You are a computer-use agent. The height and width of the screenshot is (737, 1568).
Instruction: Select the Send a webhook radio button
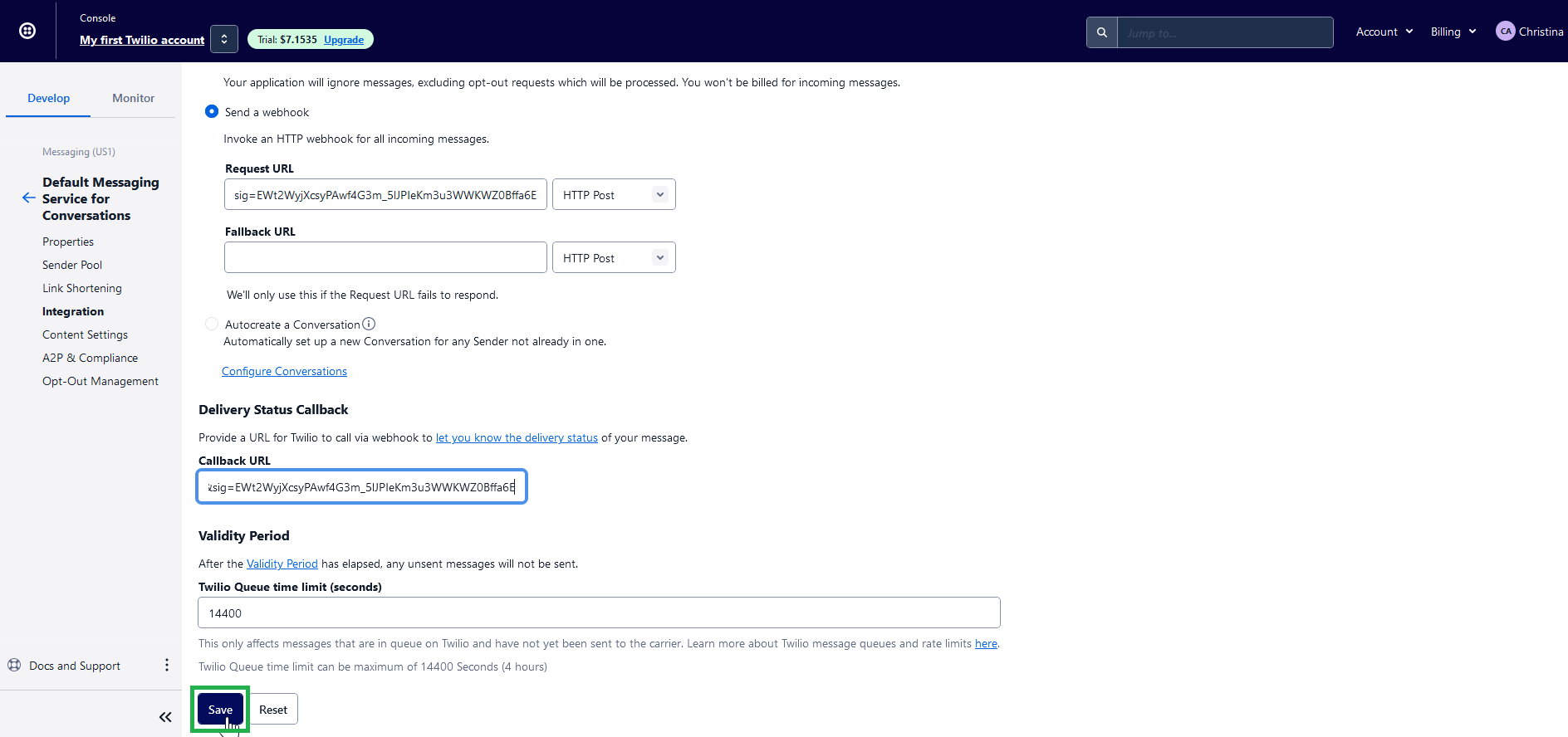212,111
